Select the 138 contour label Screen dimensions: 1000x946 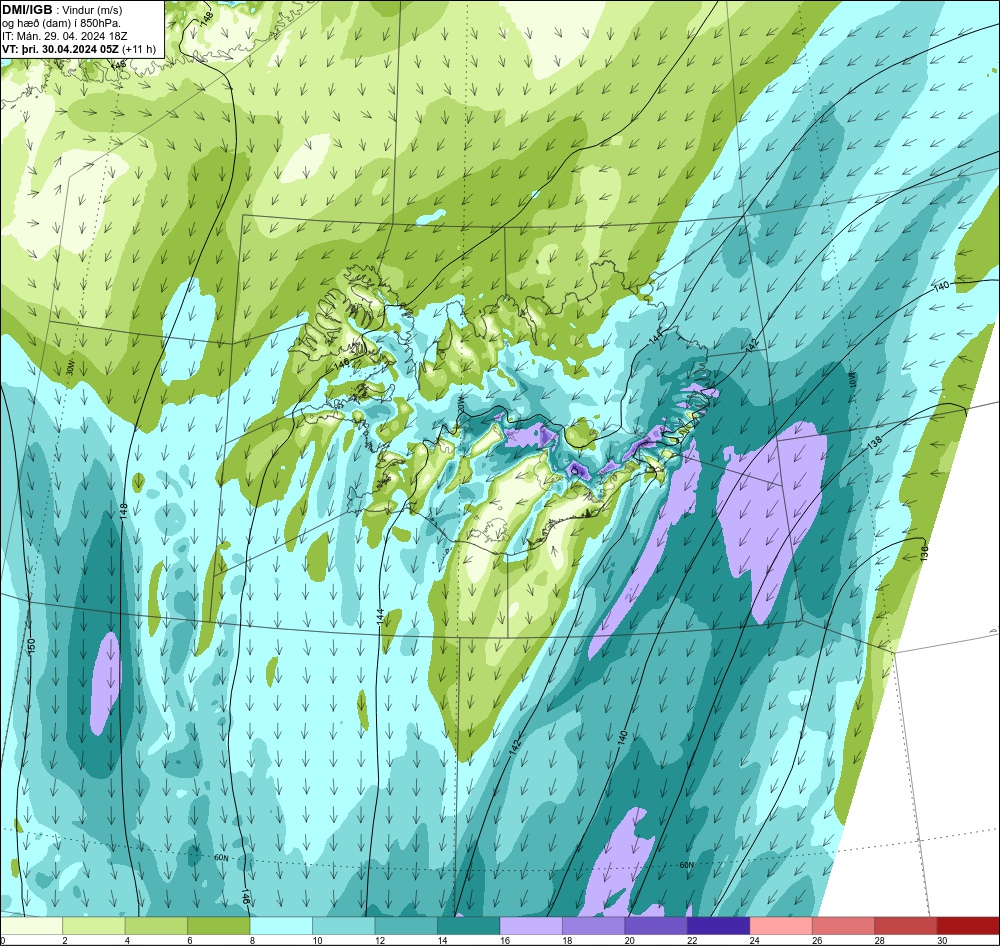tap(875, 444)
